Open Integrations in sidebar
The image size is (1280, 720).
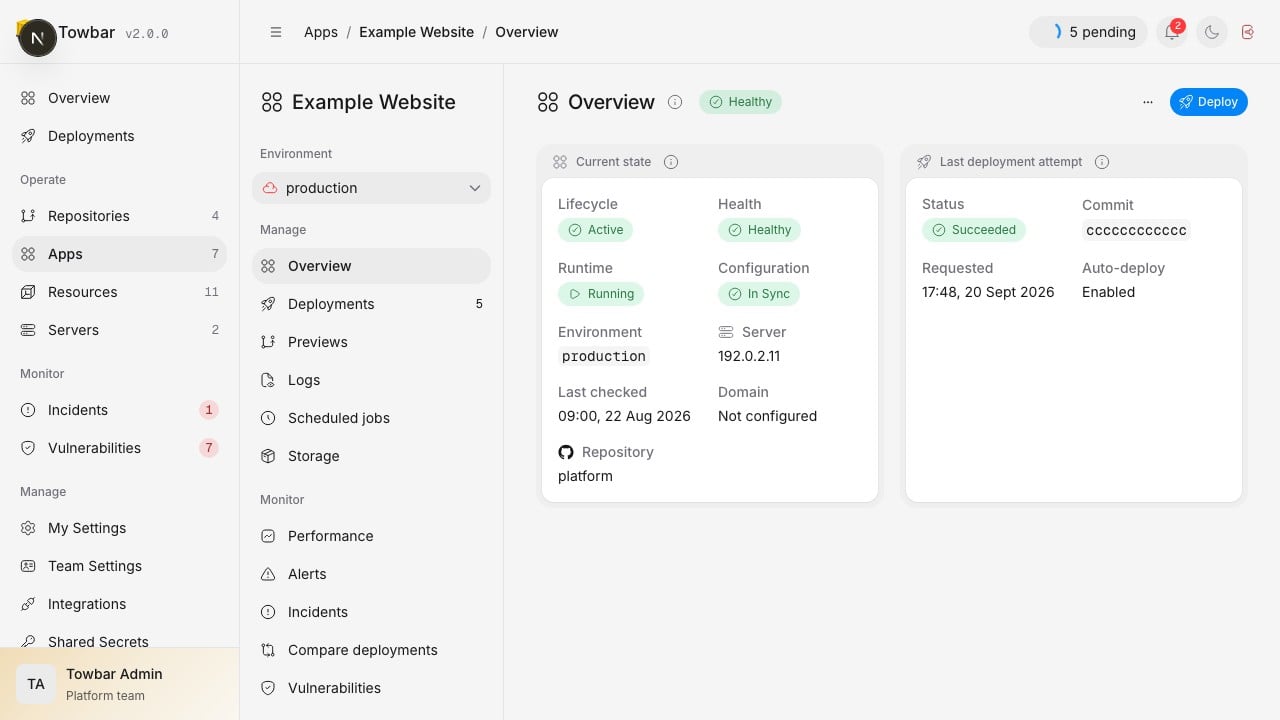pyautogui.click(x=119, y=604)
